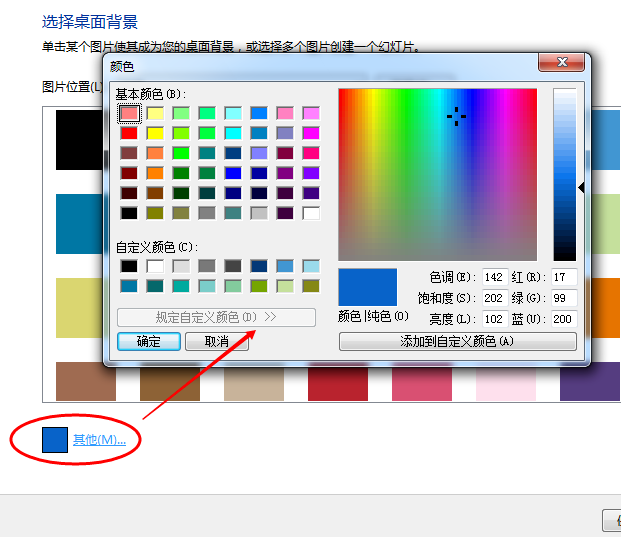Pick the white swatch in basic colors
621x537 pixels.
click(x=311, y=213)
